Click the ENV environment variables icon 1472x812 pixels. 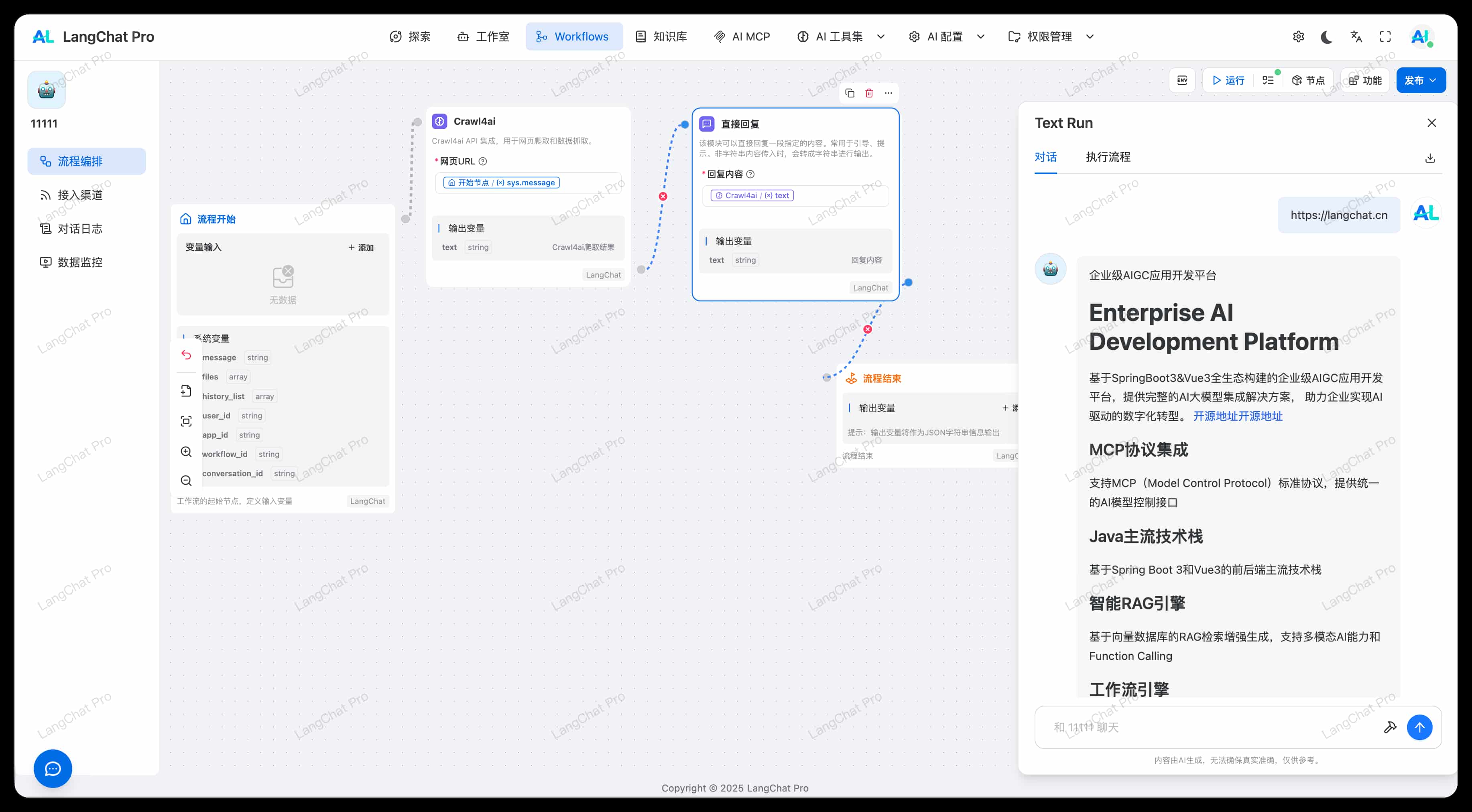[x=1182, y=81]
